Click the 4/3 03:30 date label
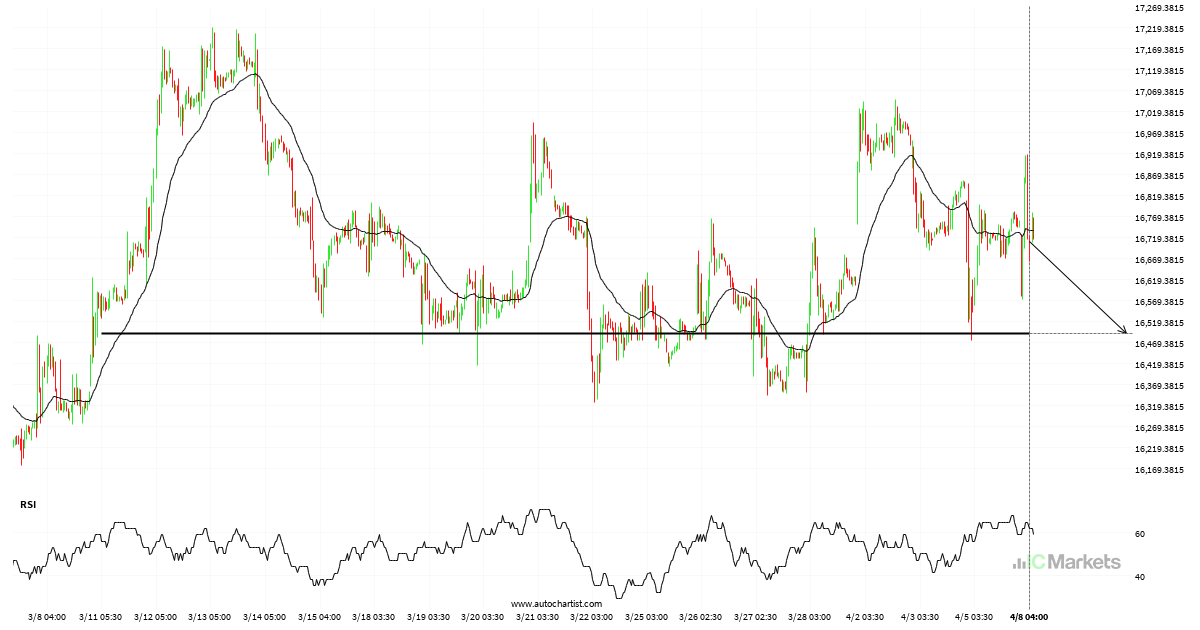The height and width of the screenshot is (630, 1200). tap(918, 618)
